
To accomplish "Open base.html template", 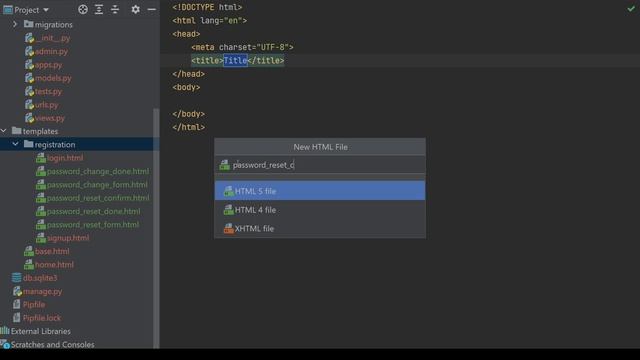I will pyautogui.click(x=52, y=251).
